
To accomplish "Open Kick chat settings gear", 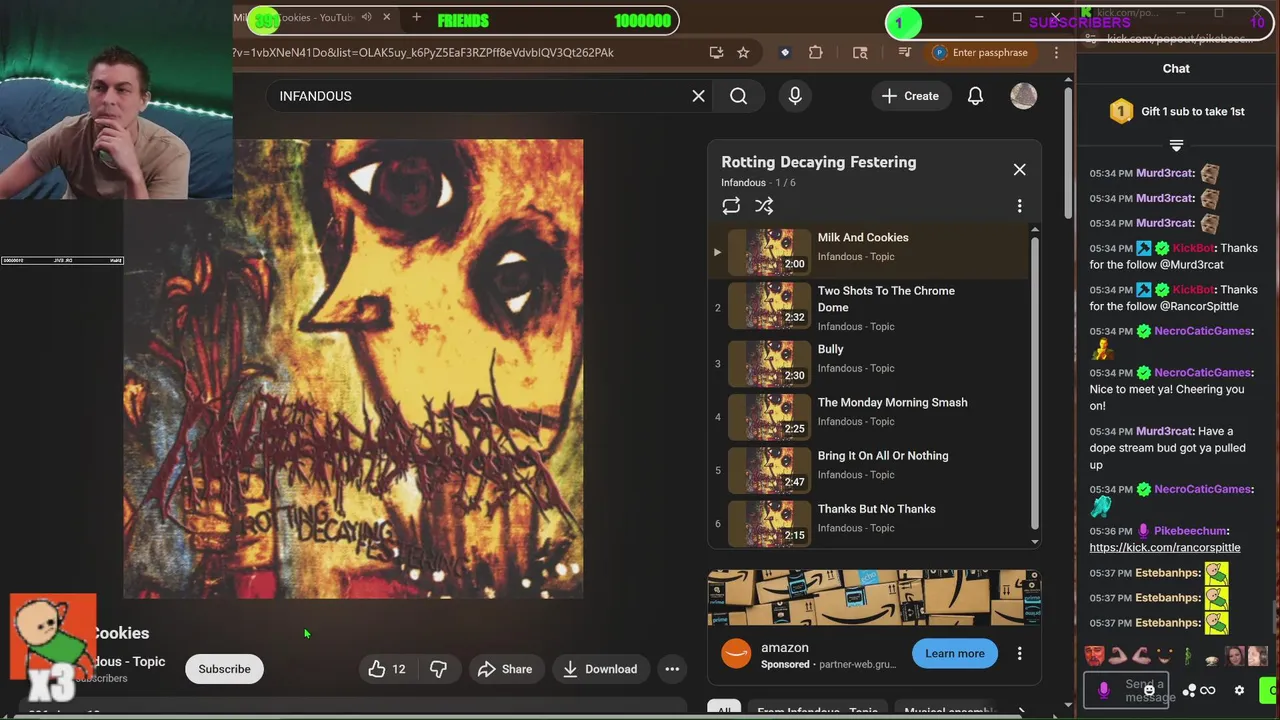I will [1239, 690].
